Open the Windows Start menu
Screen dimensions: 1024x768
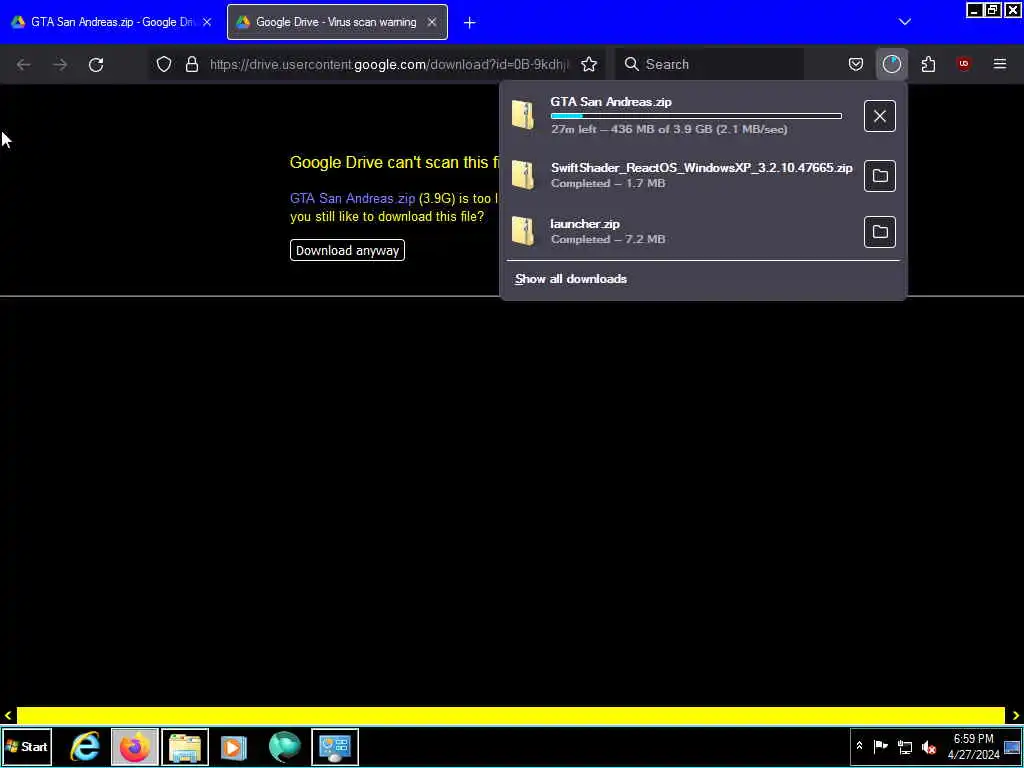click(x=27, y=747)
